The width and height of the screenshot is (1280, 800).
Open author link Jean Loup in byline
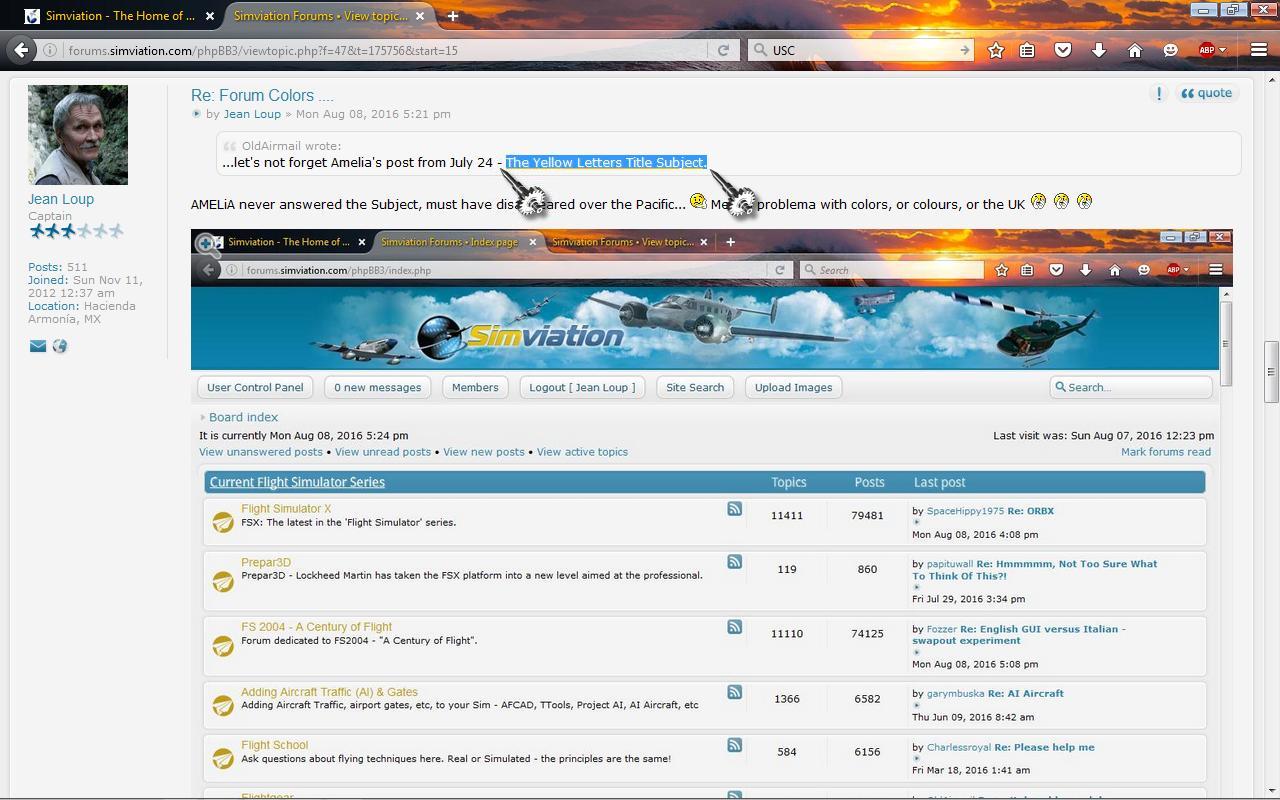(x=252, y=114)
